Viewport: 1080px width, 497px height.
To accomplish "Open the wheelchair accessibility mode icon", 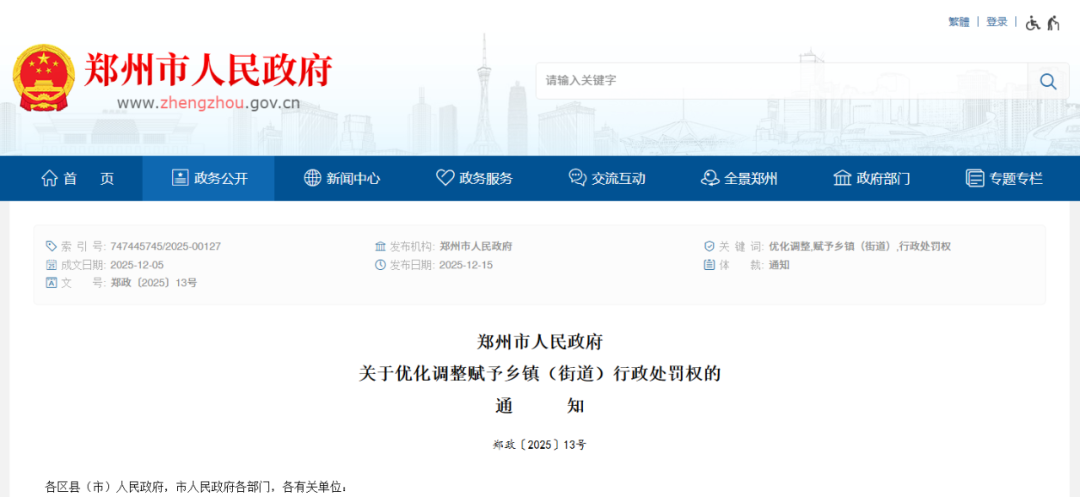I will [1032, 23].
